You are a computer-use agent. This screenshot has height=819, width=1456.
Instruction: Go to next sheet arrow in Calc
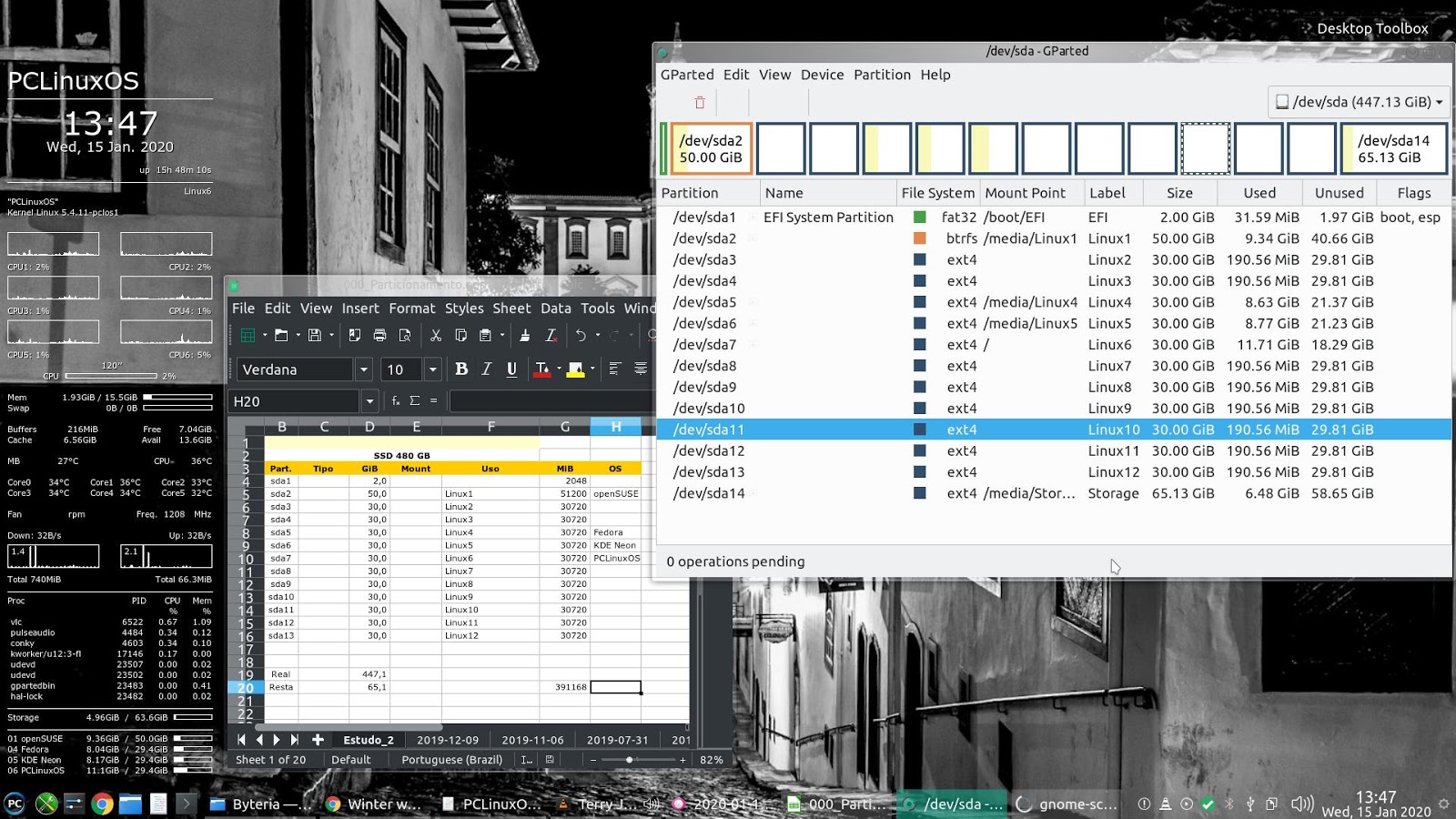pyautogui.click(x=277, y=740)
